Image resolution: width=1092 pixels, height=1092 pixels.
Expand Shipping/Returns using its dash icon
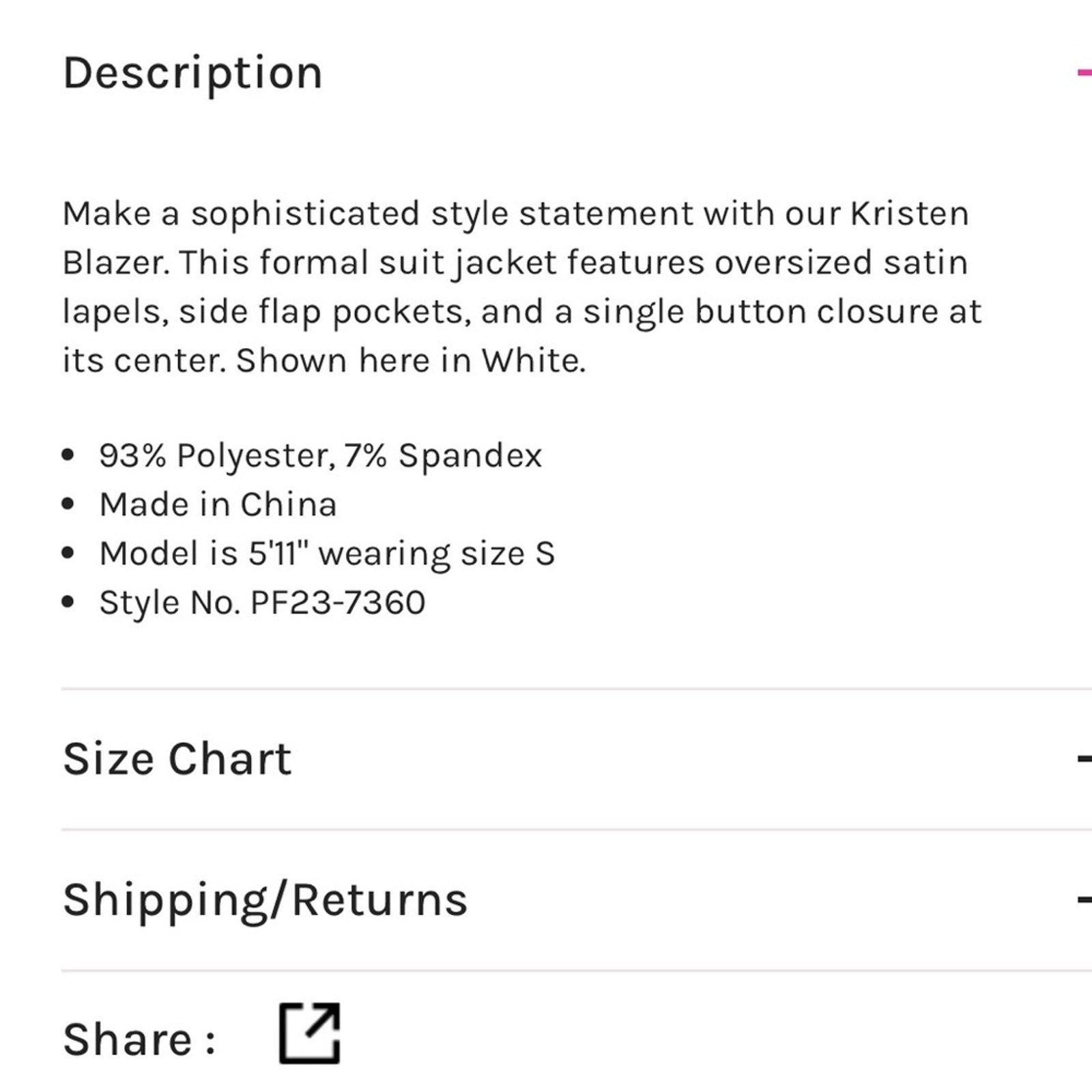1084,900
